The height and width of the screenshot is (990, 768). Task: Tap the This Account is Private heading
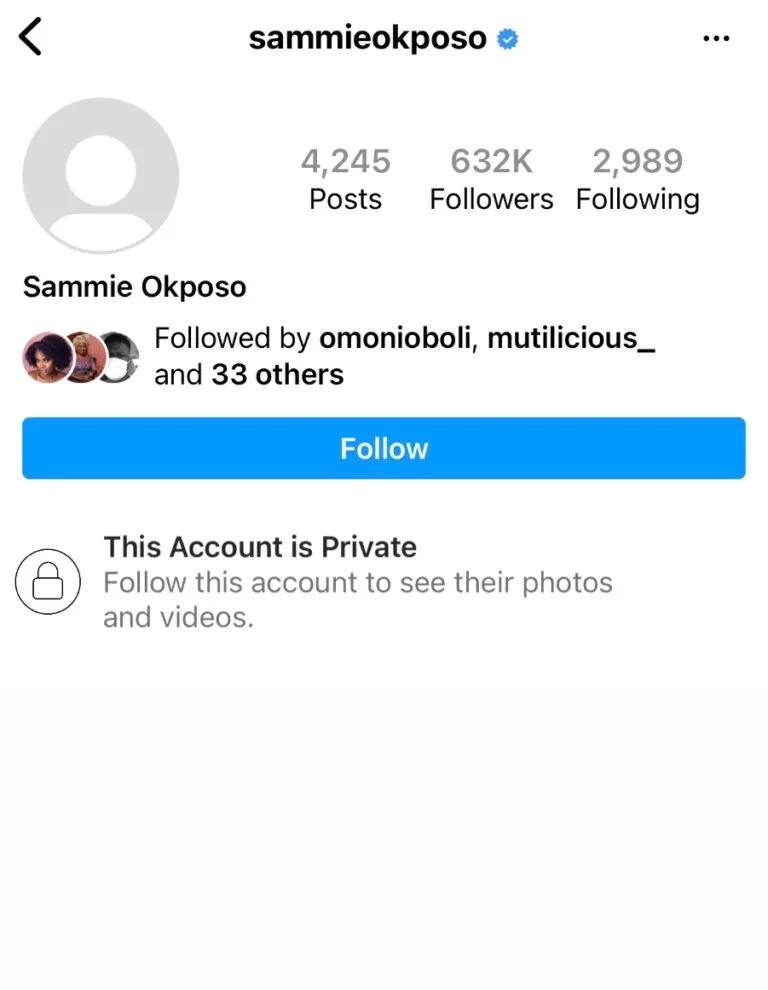pos(260,547)
